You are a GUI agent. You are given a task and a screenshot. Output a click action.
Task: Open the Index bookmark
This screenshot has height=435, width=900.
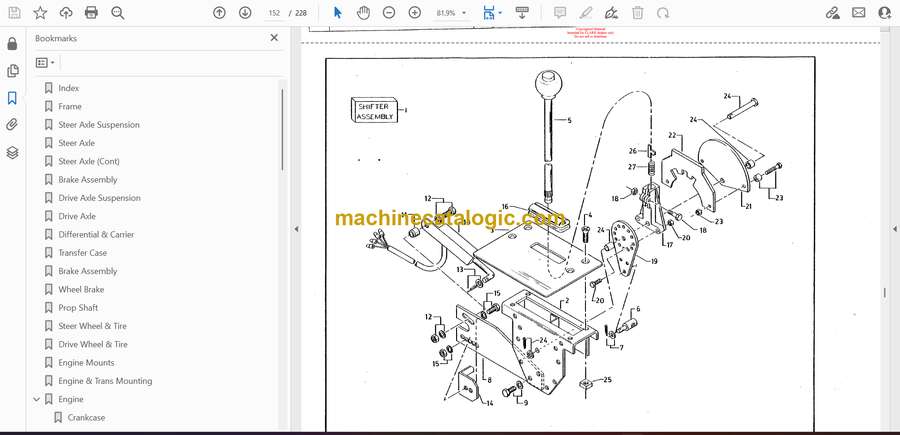click(x=68, y=88)
